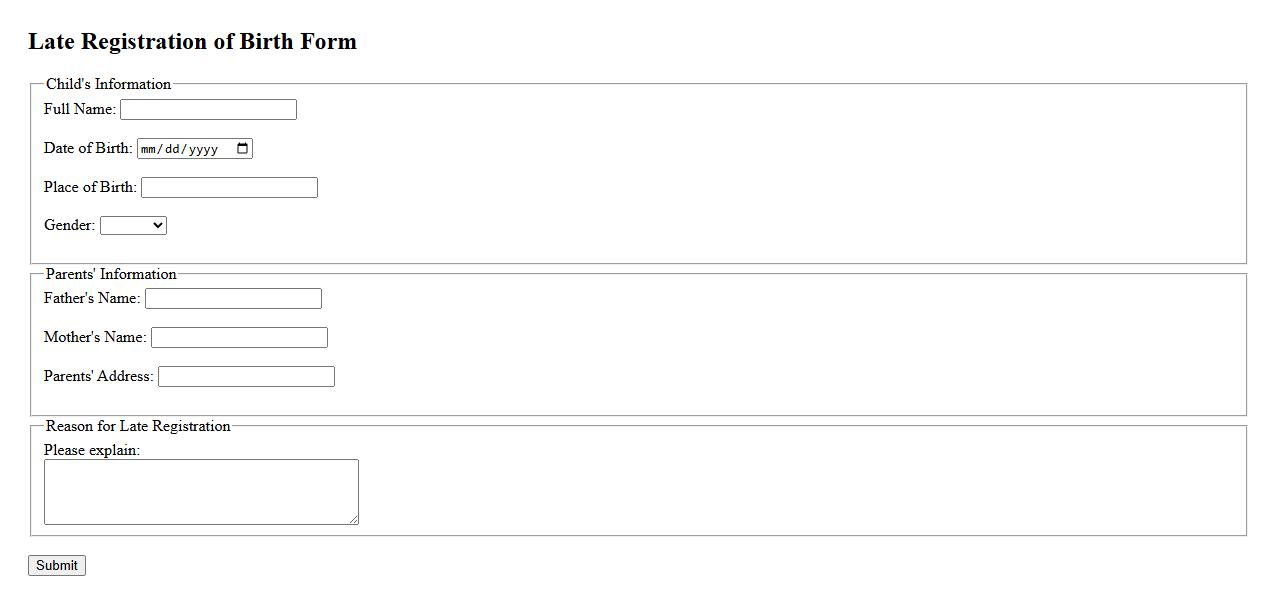Screen dimensions: 1278x601
Task: Expand the Gender dropdown
Action: pyautogui.click(x=133, y=226)
